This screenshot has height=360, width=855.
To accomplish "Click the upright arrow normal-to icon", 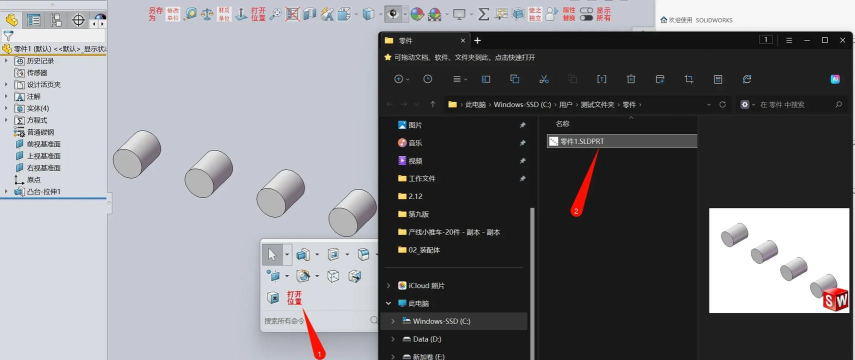I will (x=241, y=14).
